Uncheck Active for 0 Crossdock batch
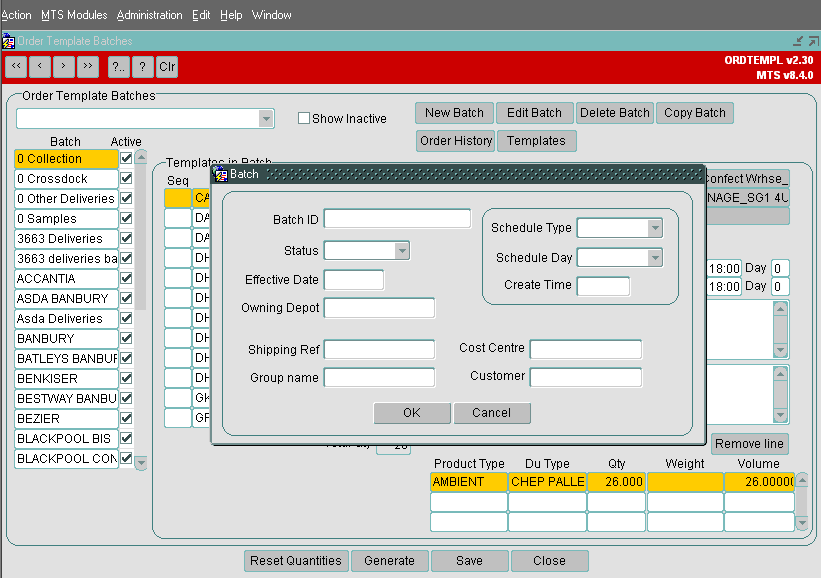The height and width of the screenshot is (578, 821). tap(126, 178)
